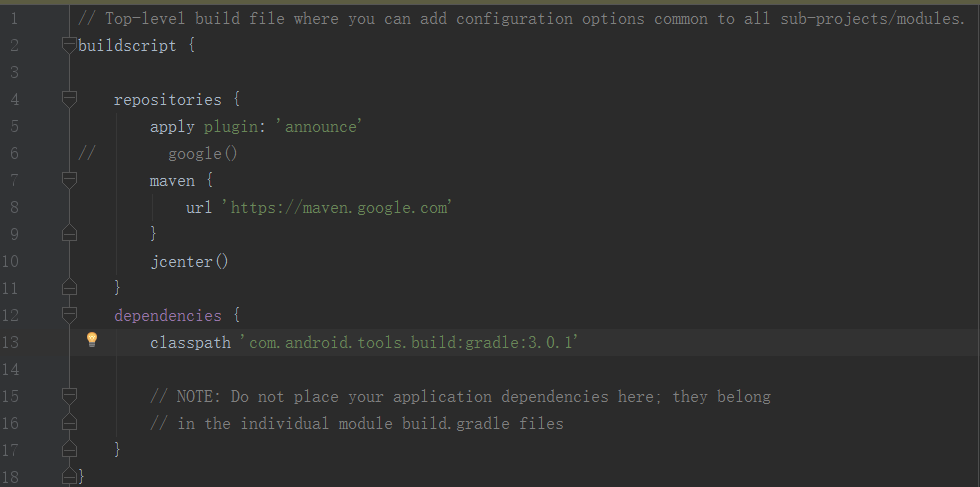980x487 pixels.
Task: Click the yellow lightbulb quick-fix icon
Action: 92,339
